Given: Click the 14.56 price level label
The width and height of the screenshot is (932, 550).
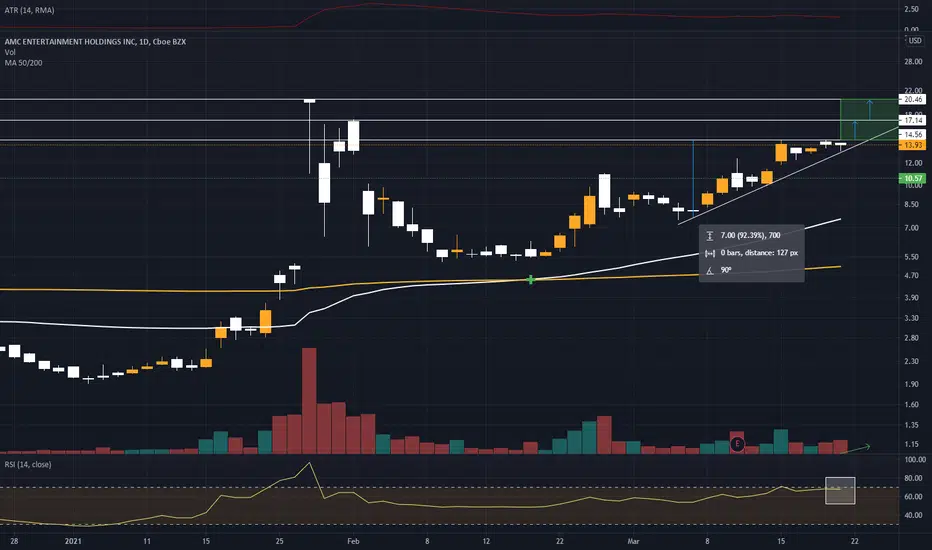Looking at the screenshot, I should [912, 134].
